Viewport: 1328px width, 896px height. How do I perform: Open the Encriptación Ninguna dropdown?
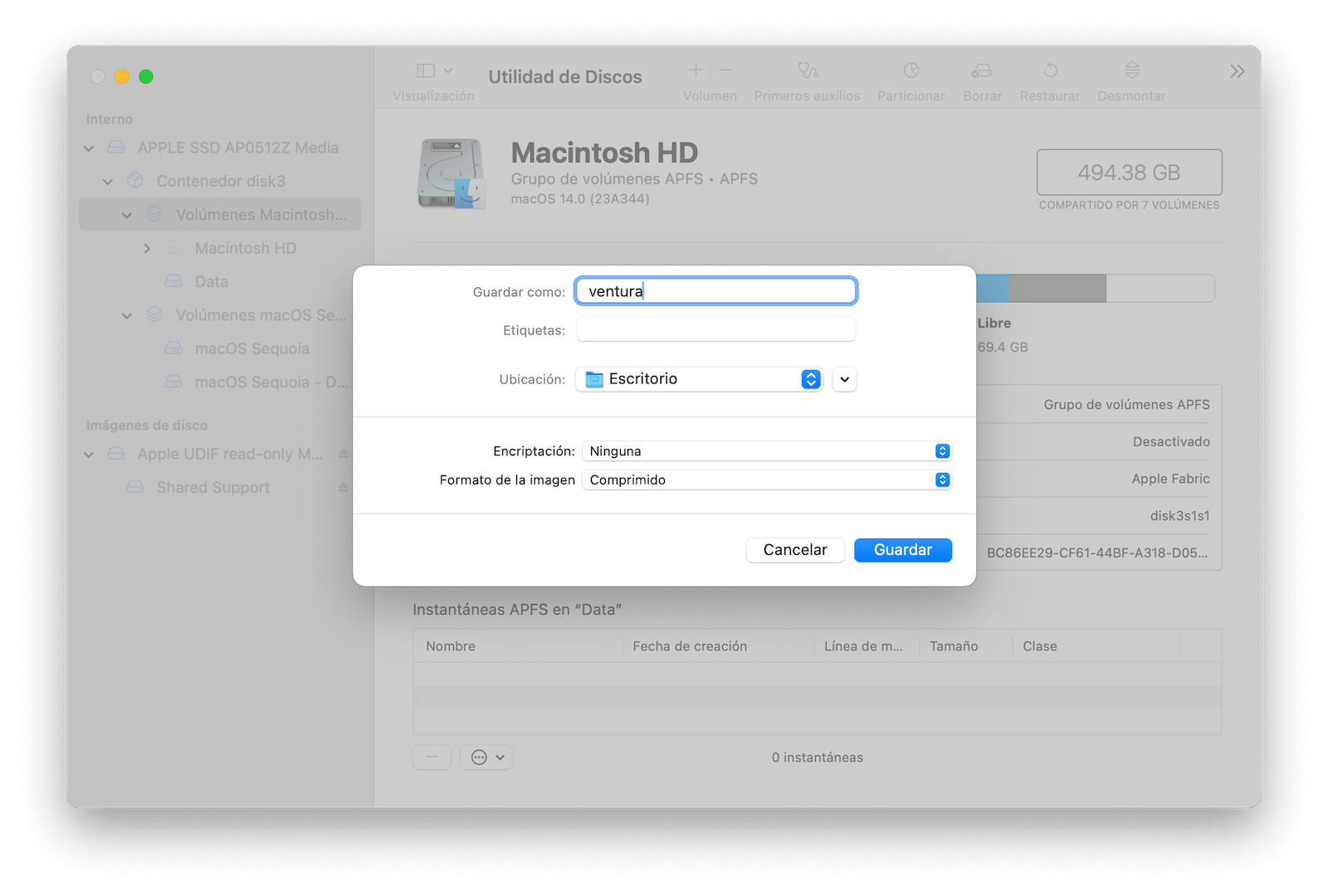767,451
